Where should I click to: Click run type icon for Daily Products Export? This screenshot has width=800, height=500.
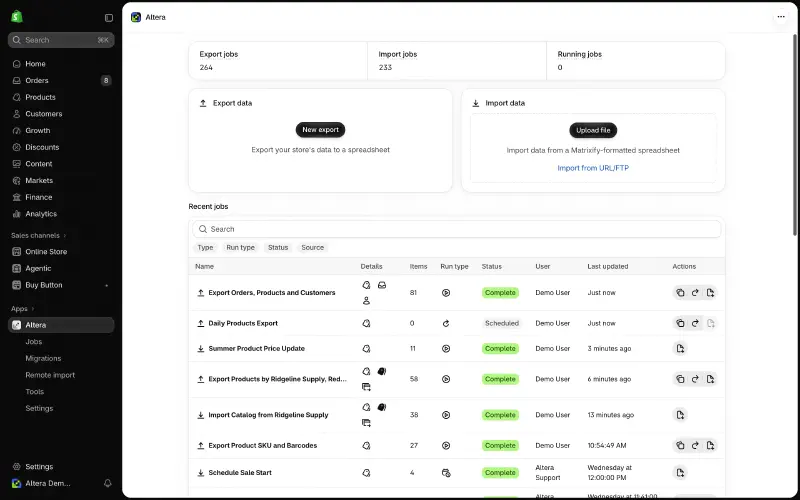446,323
